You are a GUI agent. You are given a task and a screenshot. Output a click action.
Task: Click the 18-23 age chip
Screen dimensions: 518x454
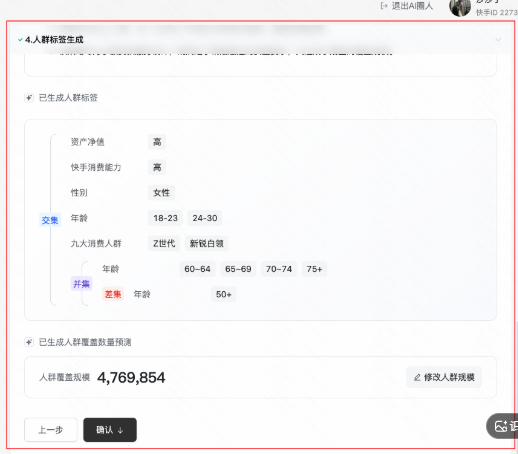coord(165,218)
